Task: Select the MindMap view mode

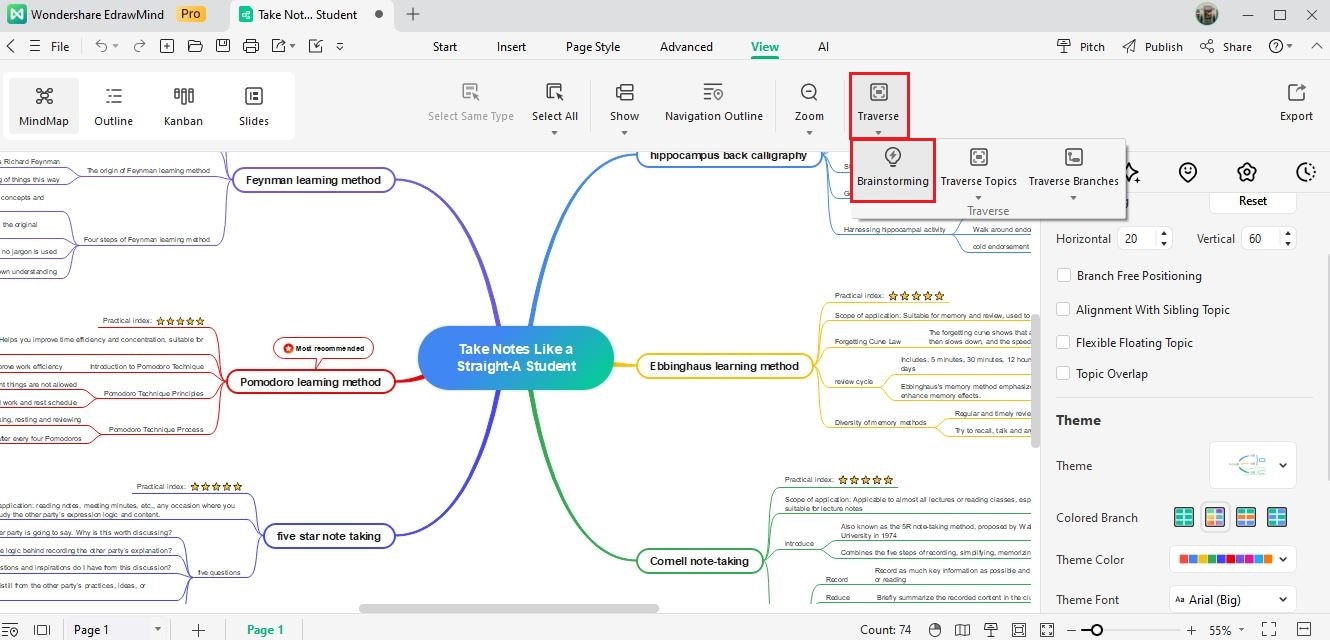Action: click(44, 107)
